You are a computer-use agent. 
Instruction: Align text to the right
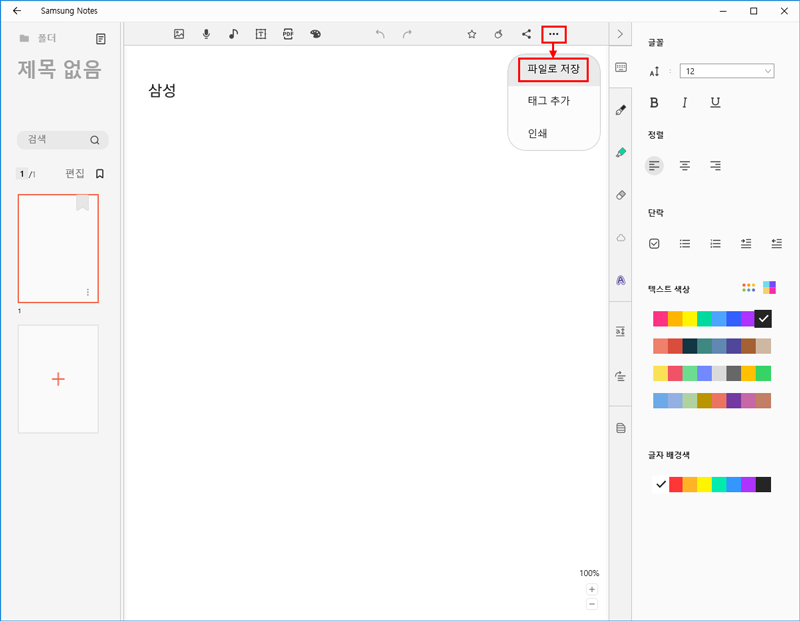point(715,165)
